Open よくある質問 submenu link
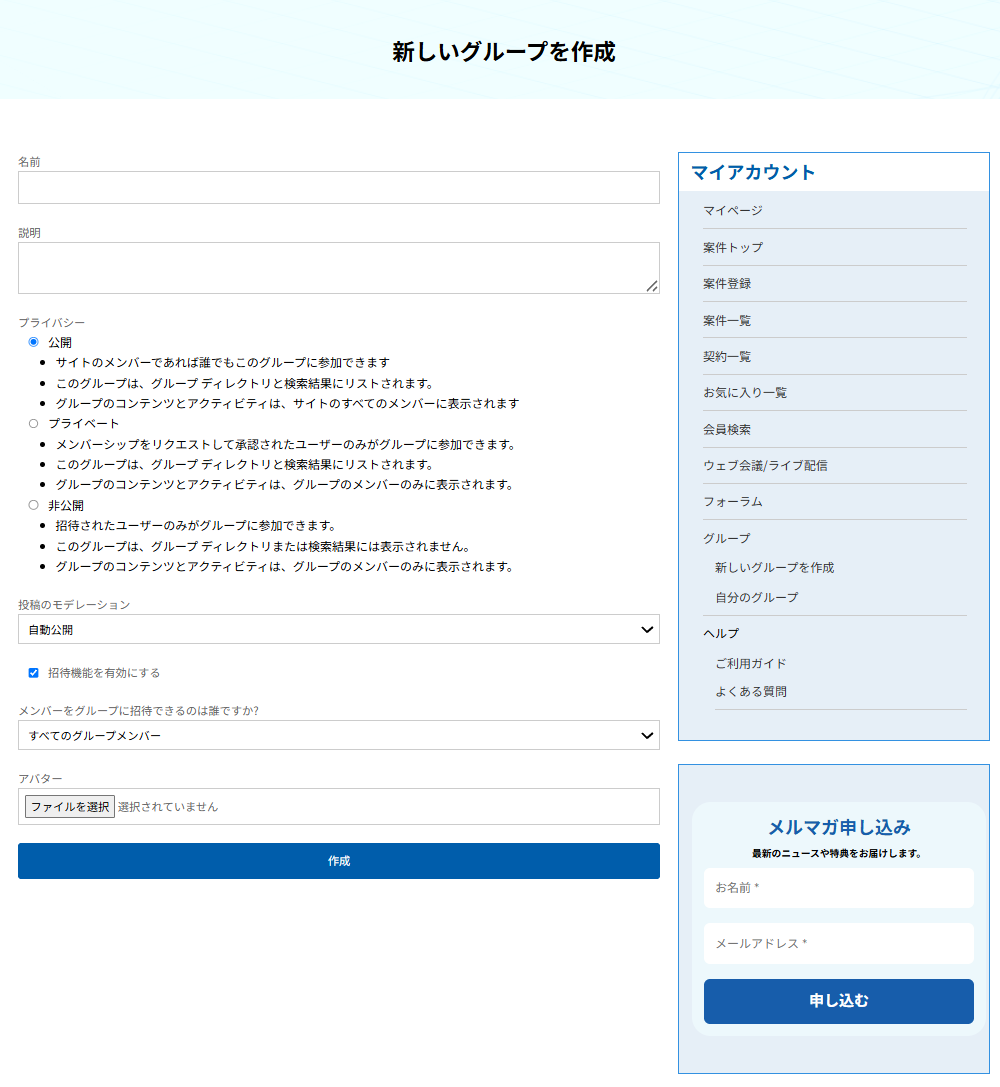 751,692
